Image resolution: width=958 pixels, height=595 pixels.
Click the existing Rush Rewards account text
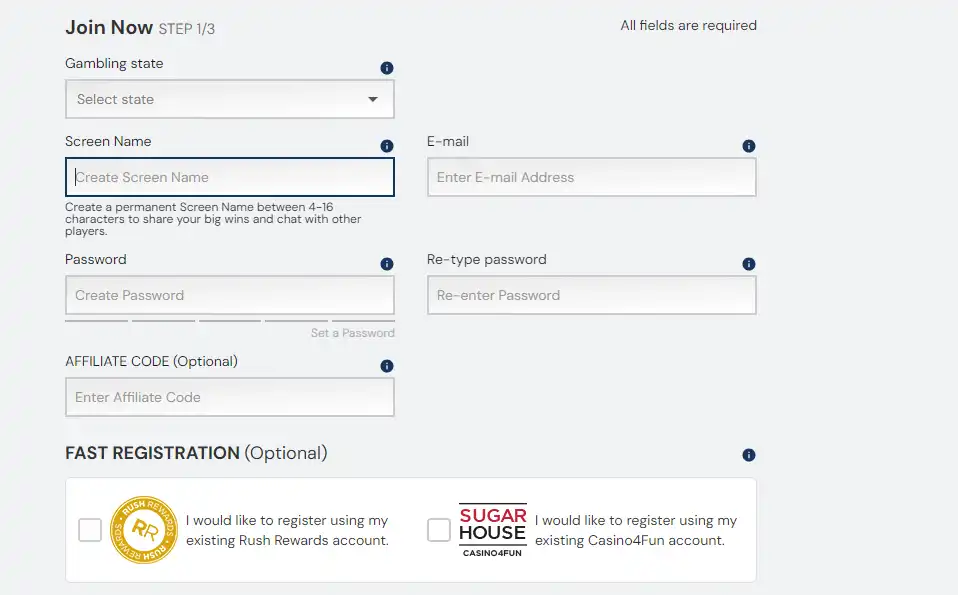pos(287,531)
